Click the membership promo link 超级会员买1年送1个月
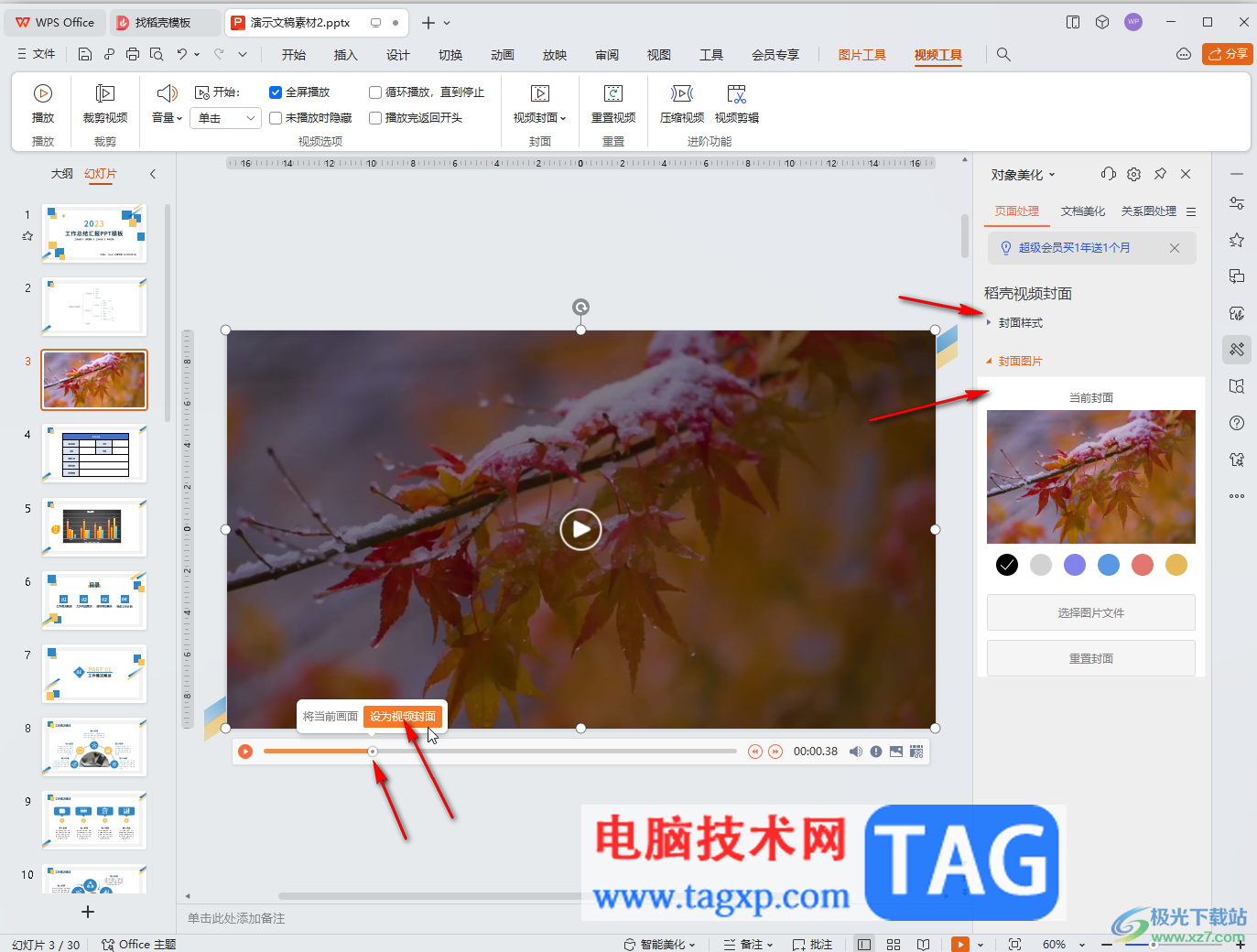The height and width of the screenshot is (952, 1257). coord(1074,248)
